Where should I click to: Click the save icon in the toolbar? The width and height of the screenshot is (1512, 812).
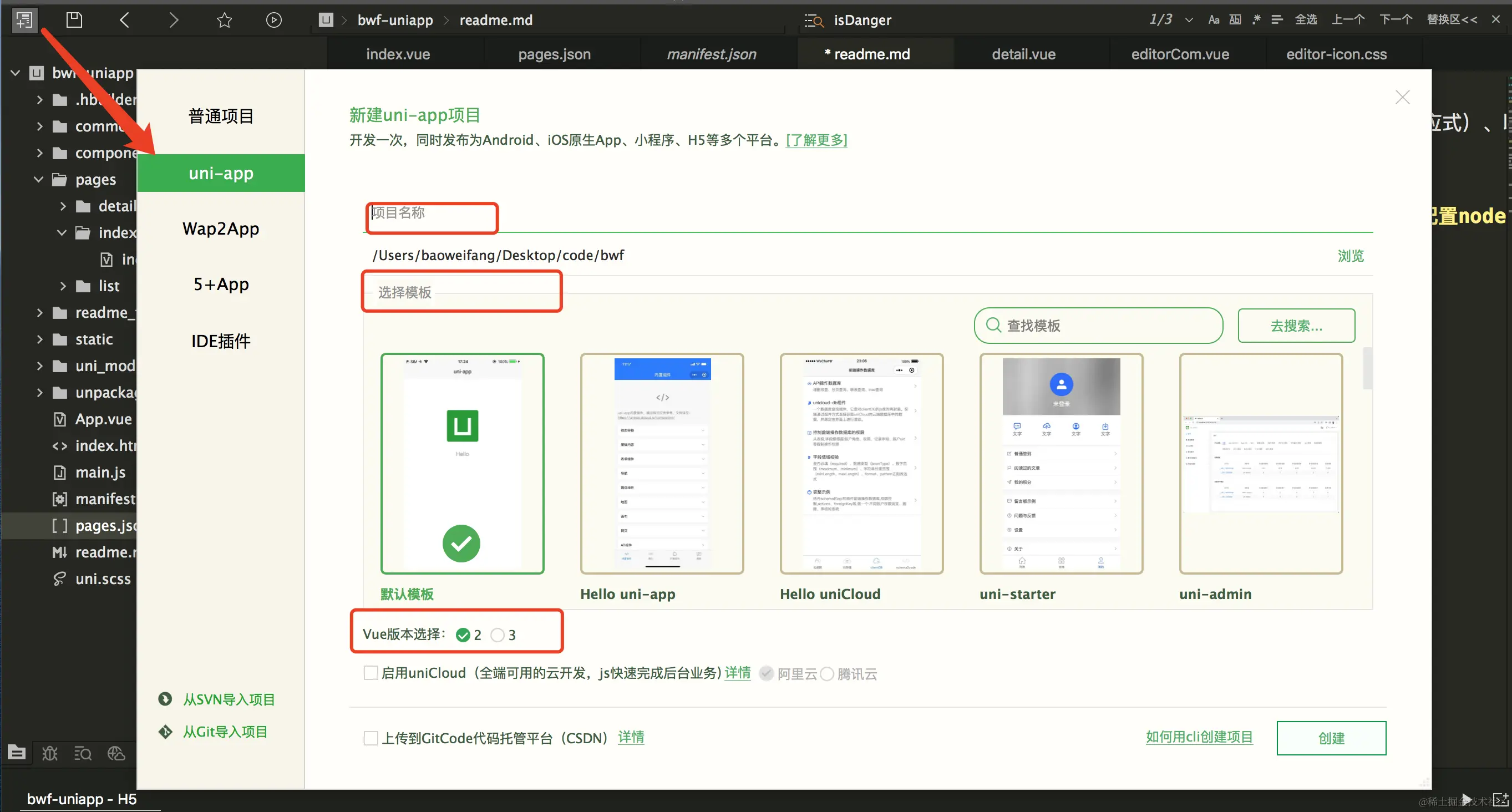(74, 20)
